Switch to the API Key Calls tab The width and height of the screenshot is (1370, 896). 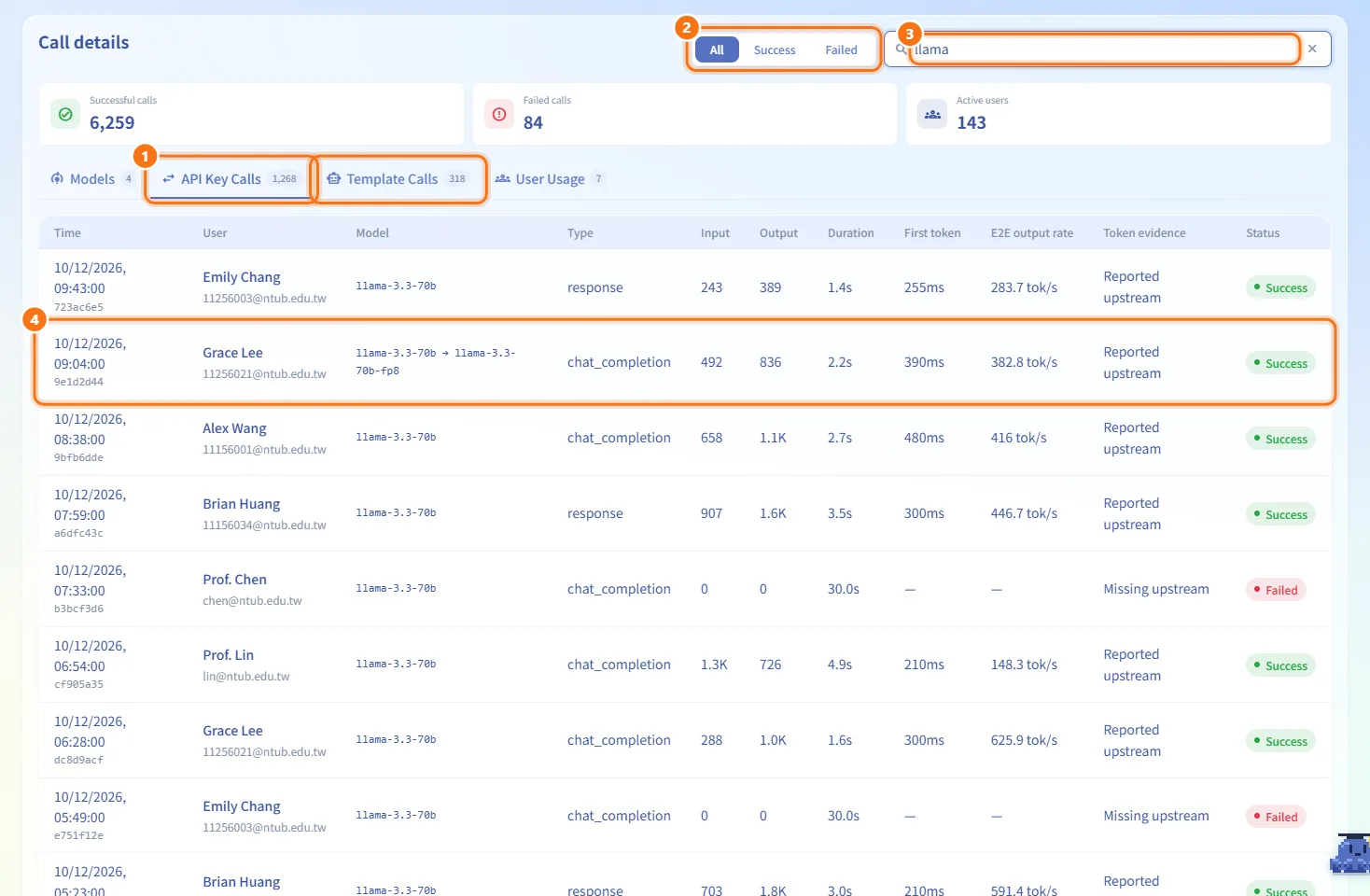(230, 178)
